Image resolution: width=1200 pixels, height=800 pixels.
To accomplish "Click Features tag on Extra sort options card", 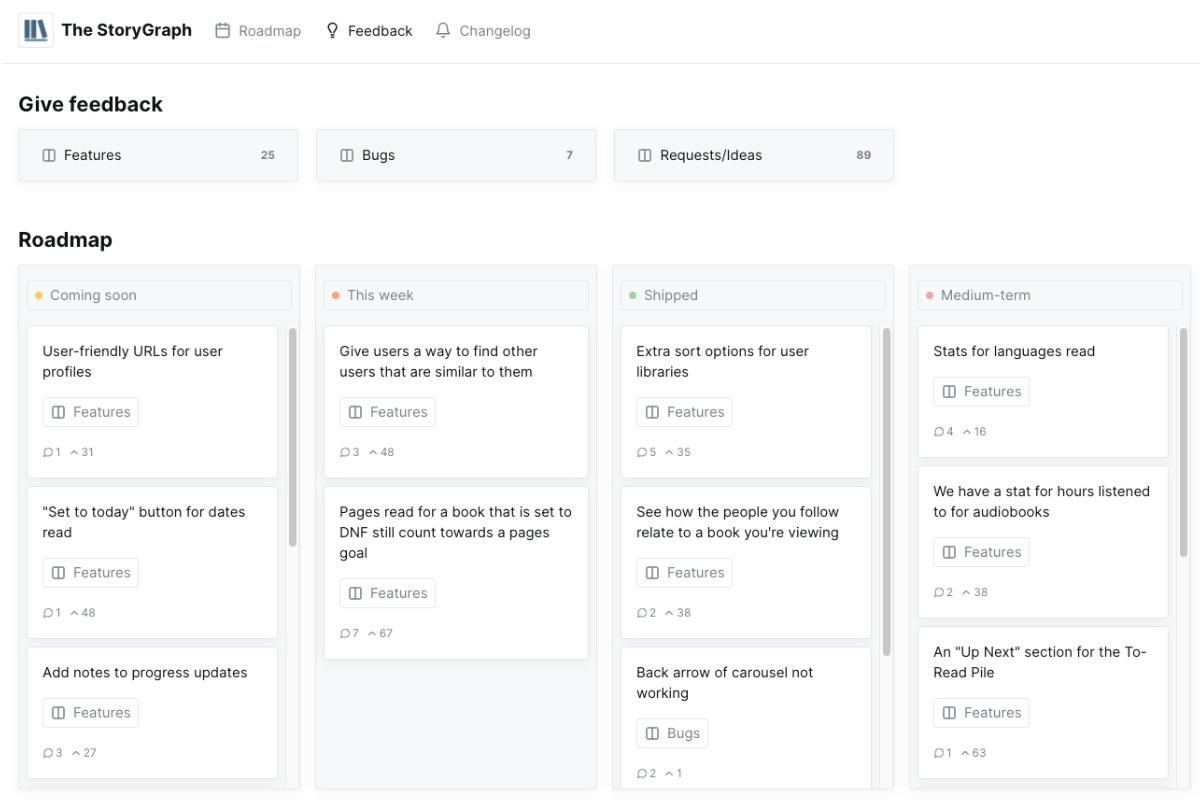I will [x=684, y=412].
